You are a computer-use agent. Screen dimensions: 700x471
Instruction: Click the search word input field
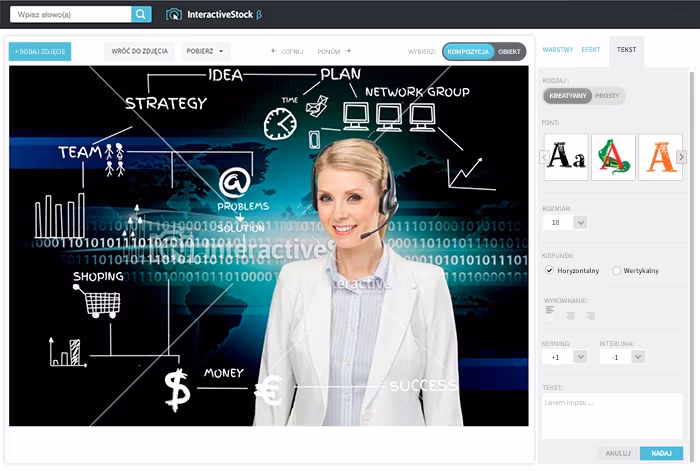(71, 14)
